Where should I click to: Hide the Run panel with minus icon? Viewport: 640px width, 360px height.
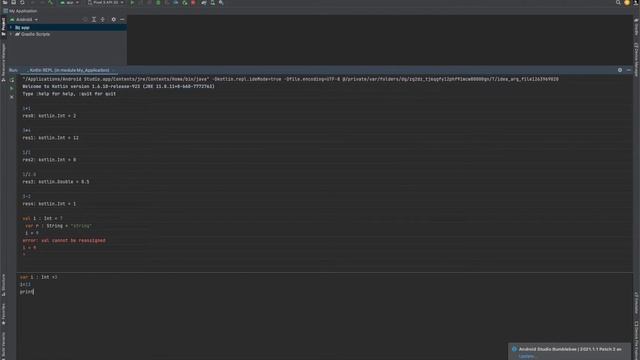click(x=629, y=70)
